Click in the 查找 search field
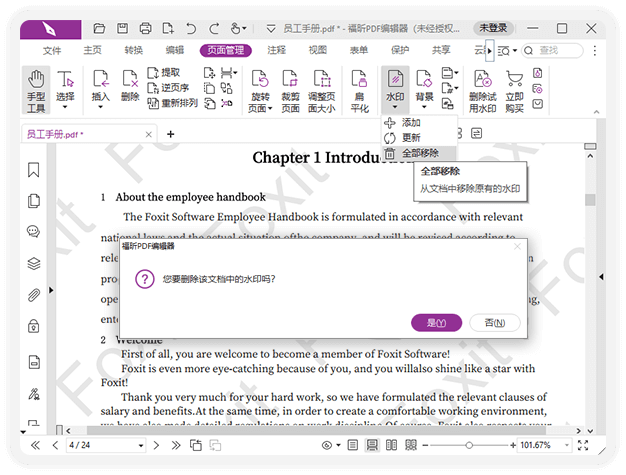The width and height of the screenshot is (626, 475). tap(553, 50)
